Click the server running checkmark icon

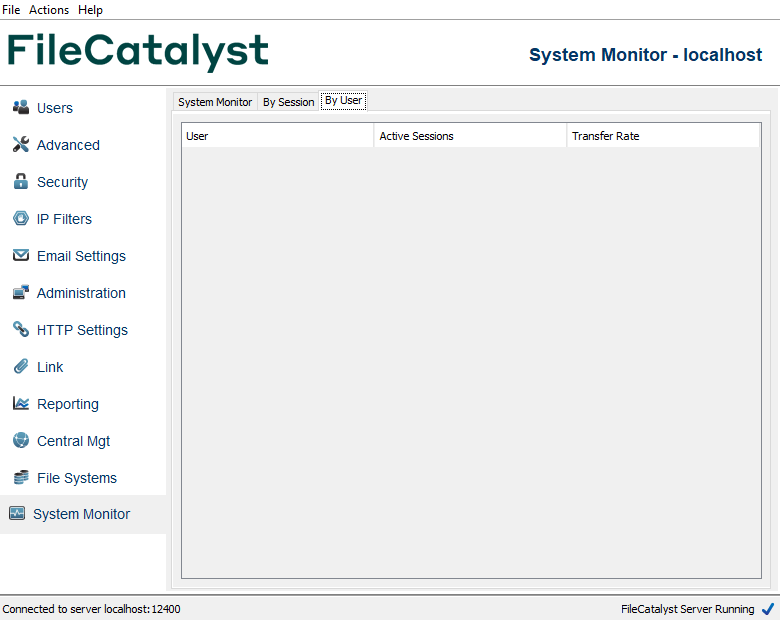point(768,609)
